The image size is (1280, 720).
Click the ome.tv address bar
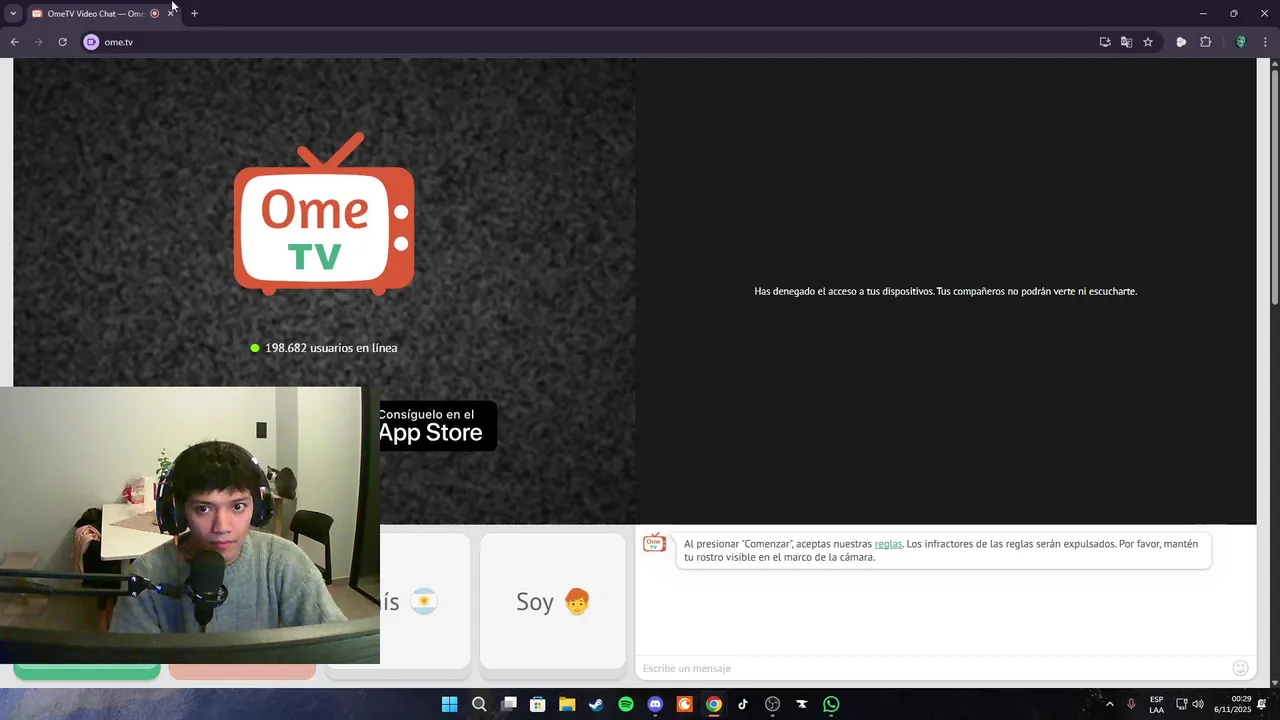(590, 42)
